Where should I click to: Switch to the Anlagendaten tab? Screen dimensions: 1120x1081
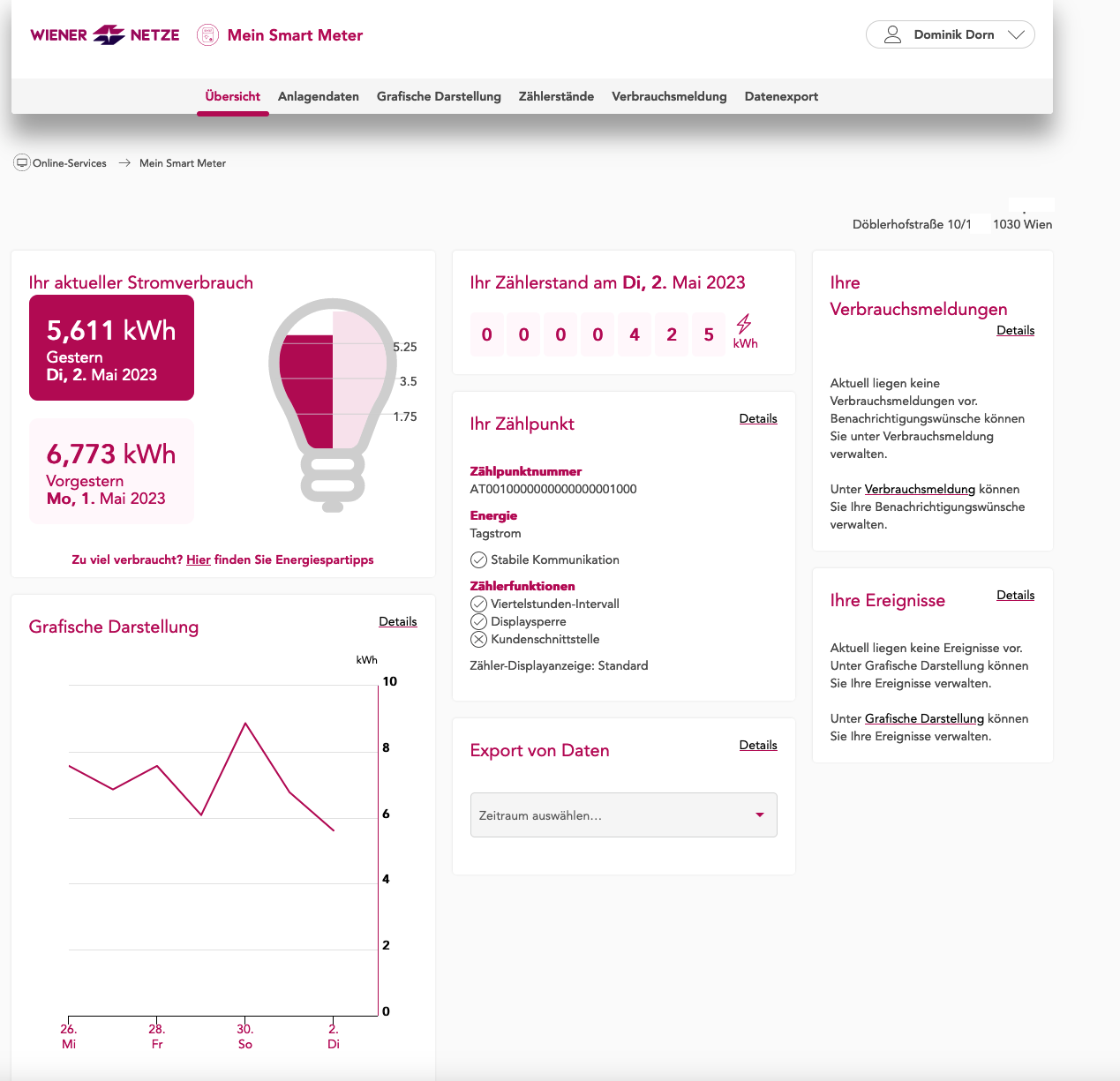coord(318,96)
